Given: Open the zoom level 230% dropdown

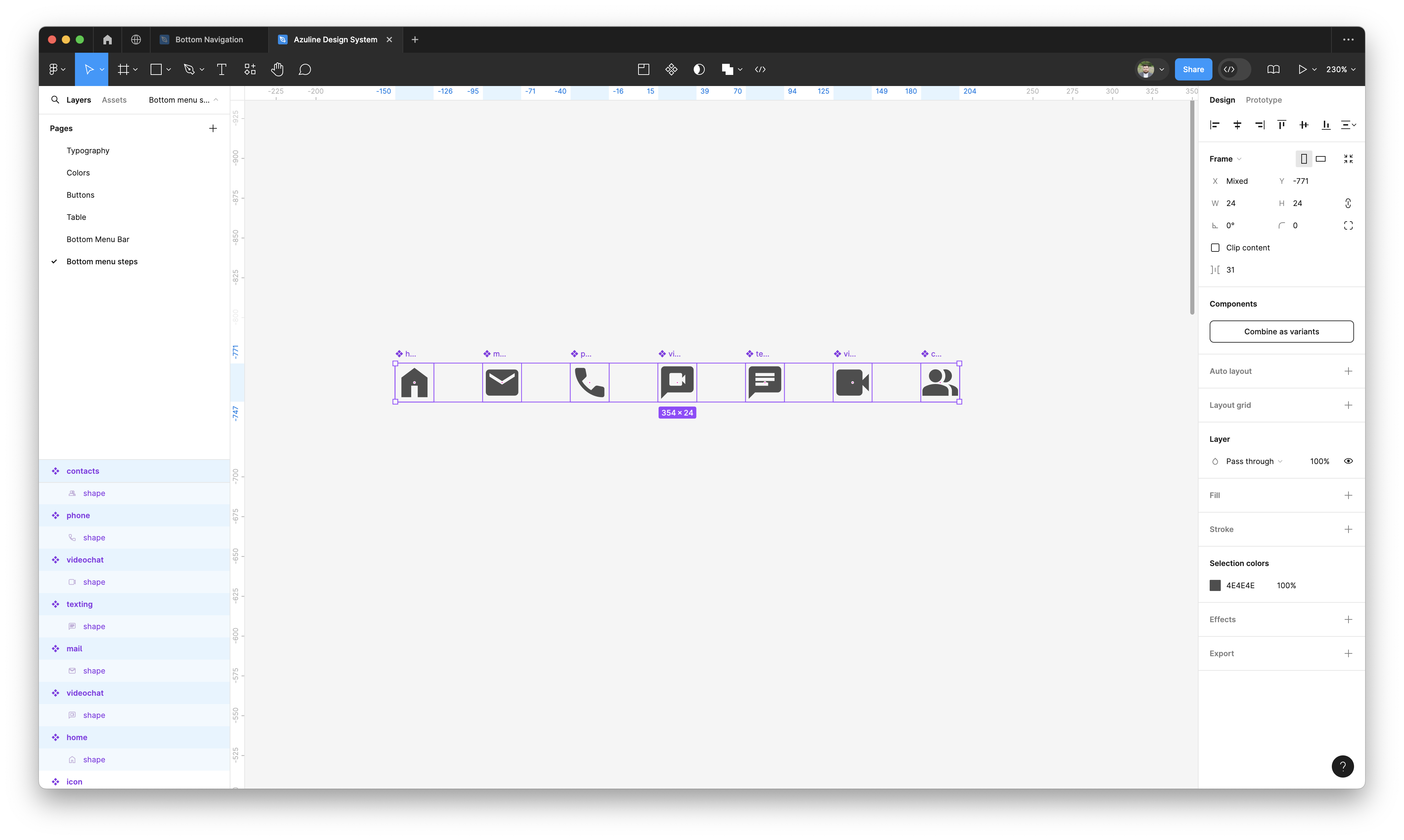Looking at the screenshot, I should (1340, 70).
